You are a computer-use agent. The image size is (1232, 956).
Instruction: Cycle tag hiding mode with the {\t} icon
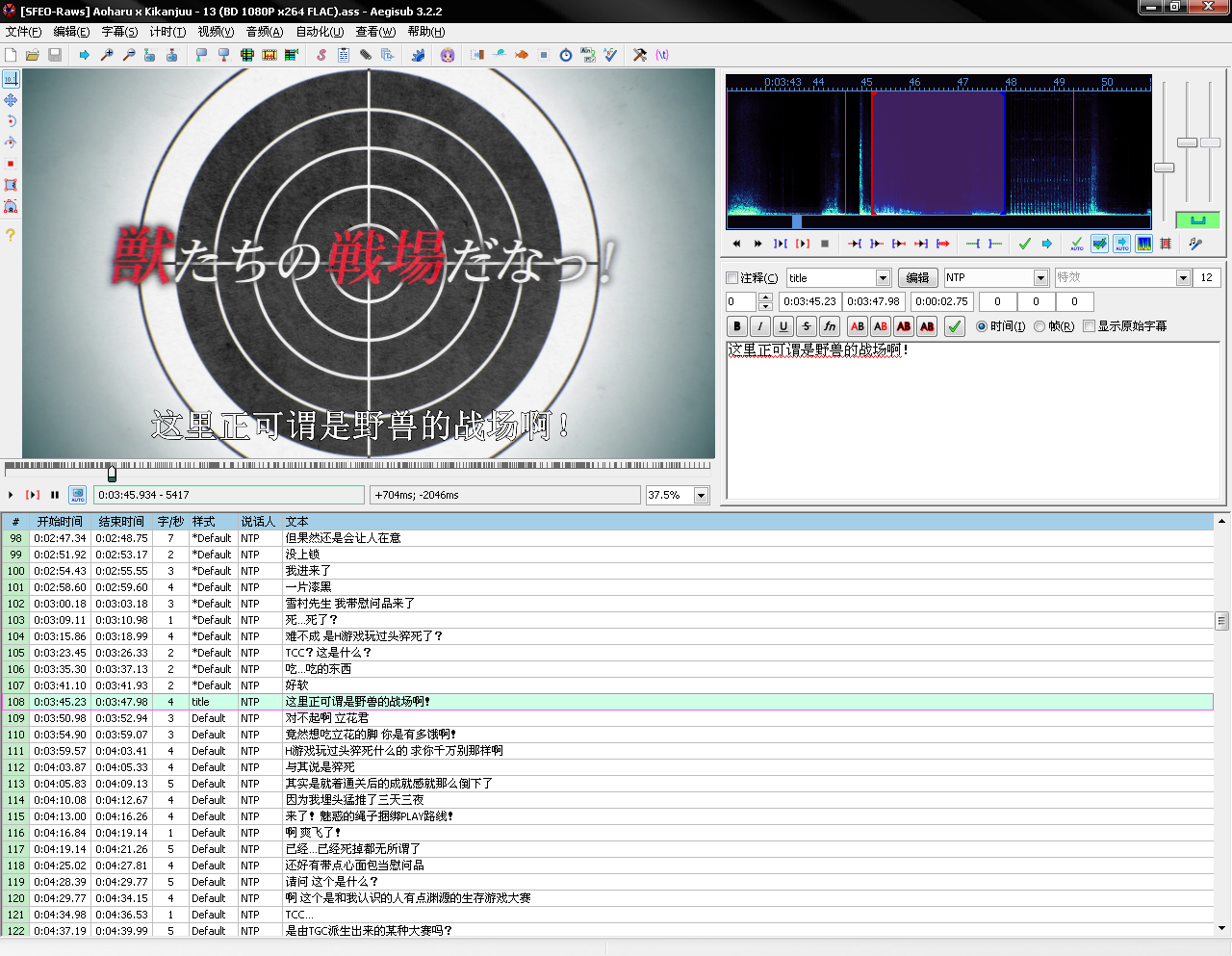pyautogui.click(x=662, y=55)
